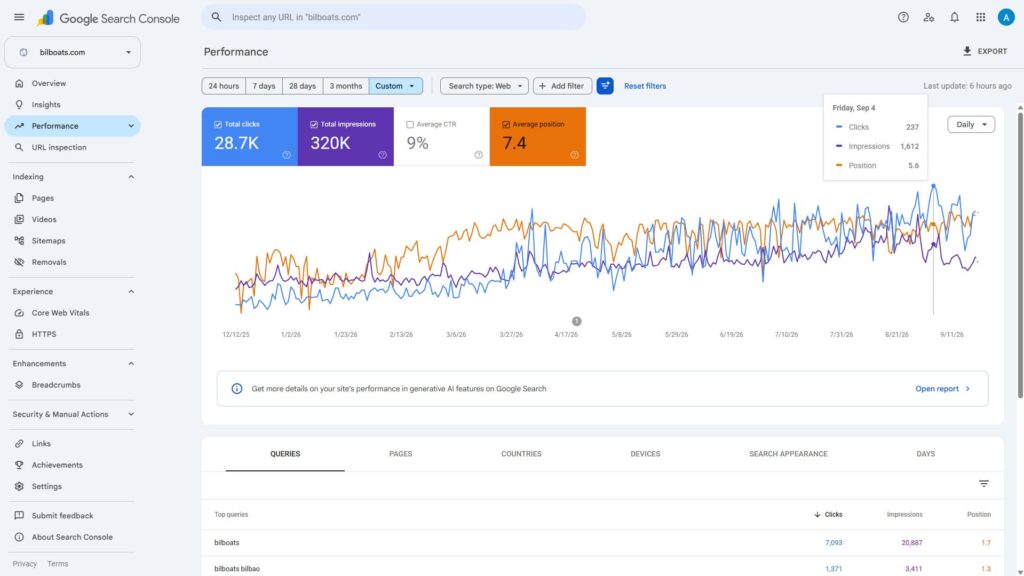Open the bilboats.com property dropdown
This screenshot has width=1024, height=576.
point(72,52)
